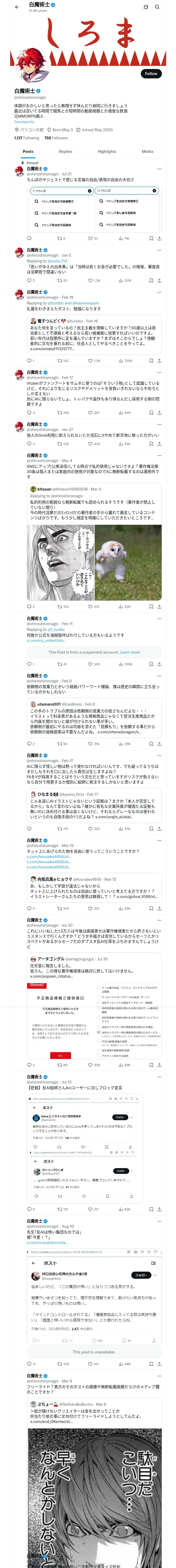
Task: Expand options menu on Jan 27 post
Action: click(159, 424)
